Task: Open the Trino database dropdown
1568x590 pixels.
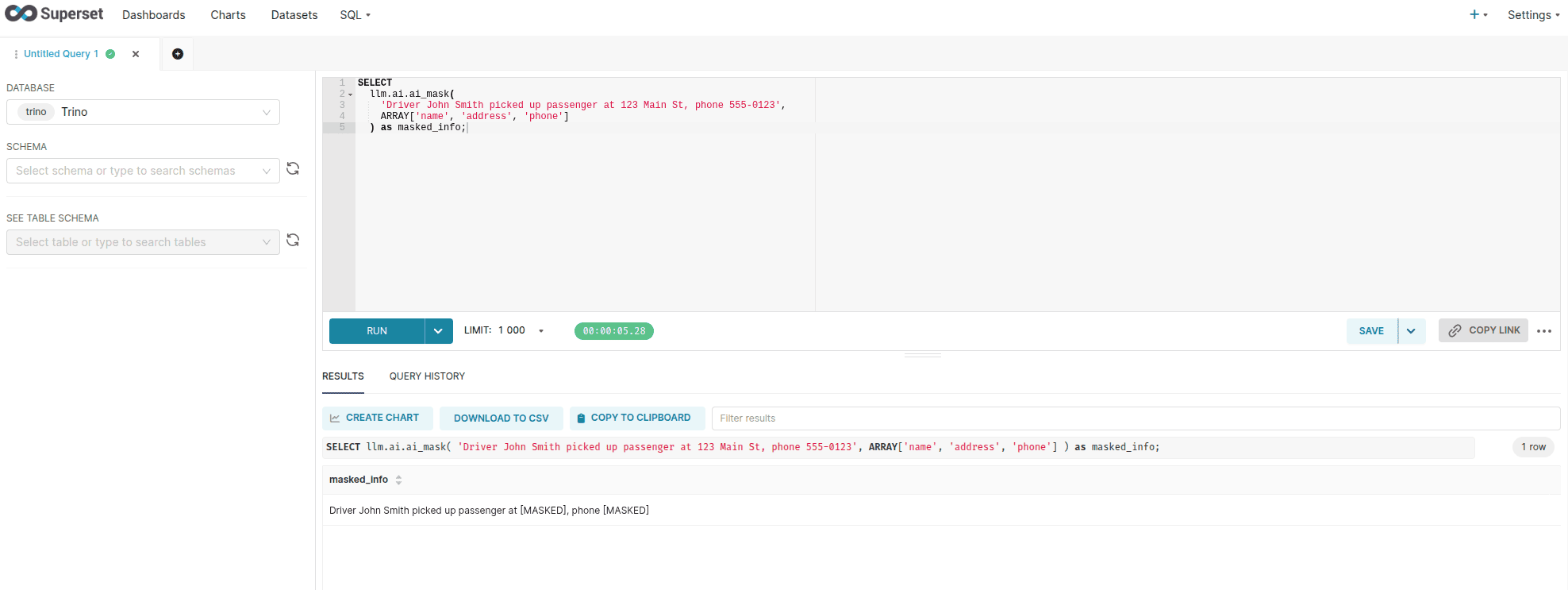Action: click(x=143, y=112)
